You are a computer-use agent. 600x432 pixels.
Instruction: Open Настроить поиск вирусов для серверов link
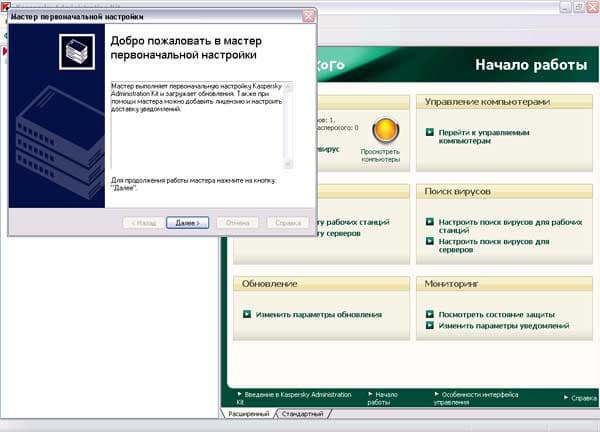click(x=494, y=246)
